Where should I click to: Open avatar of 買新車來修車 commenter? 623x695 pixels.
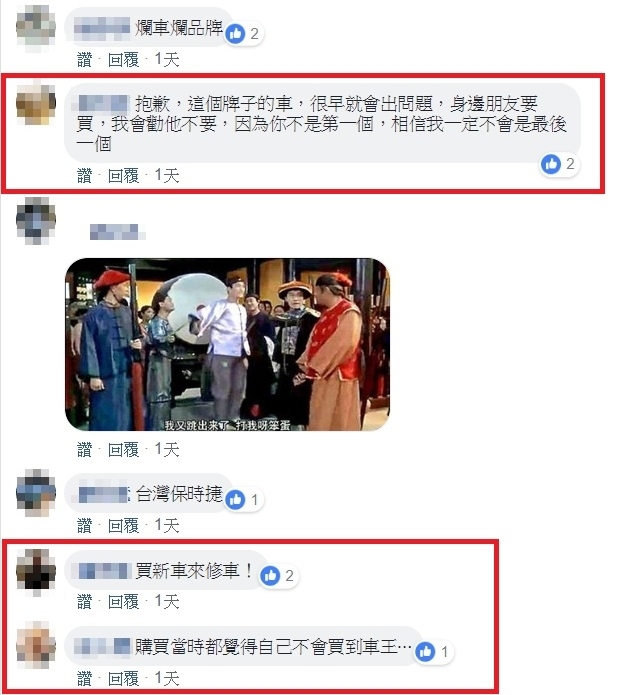tap(36, 572)
